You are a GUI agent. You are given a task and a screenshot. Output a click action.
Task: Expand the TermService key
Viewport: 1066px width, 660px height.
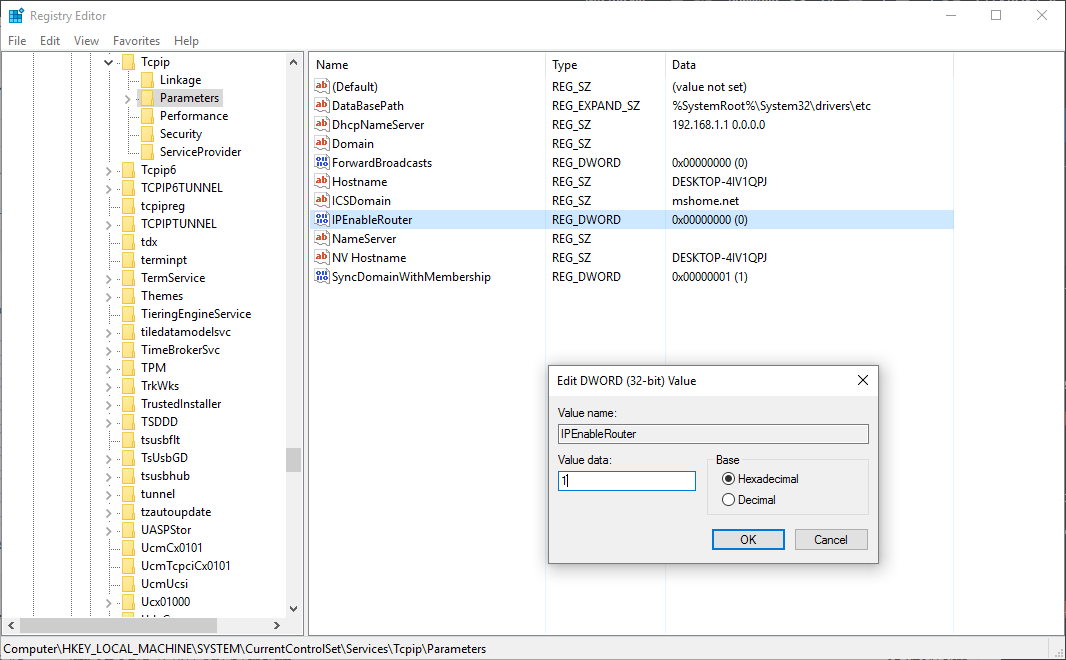(109, 279)
